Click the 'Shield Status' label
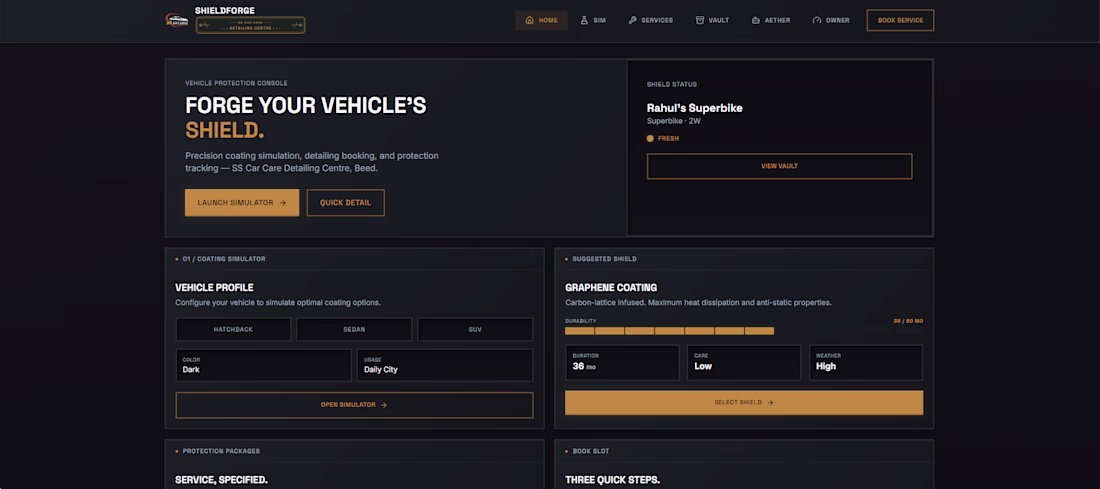Viewport: 1100px width, 489px height. (x=672, y=84)
